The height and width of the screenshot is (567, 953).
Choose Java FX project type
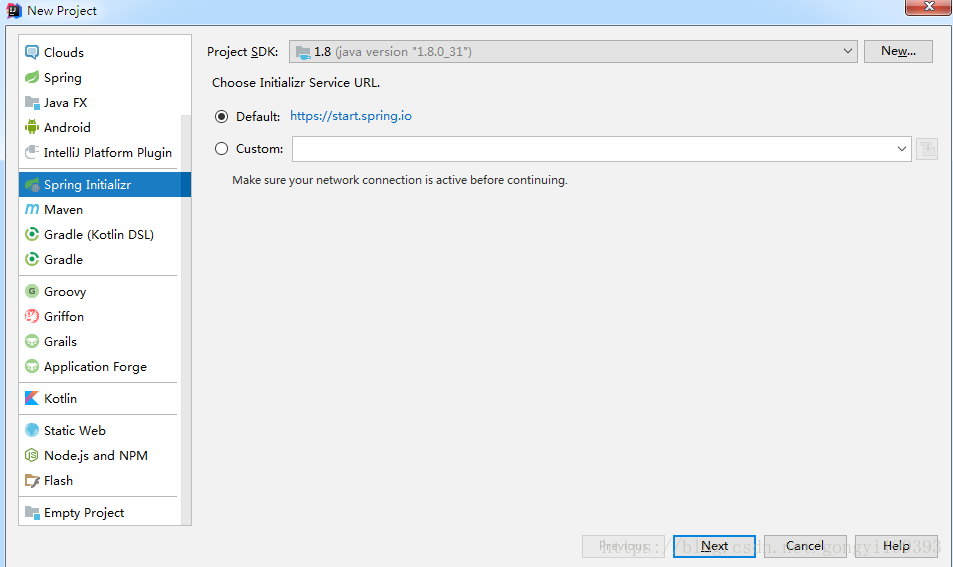(105, 102)
